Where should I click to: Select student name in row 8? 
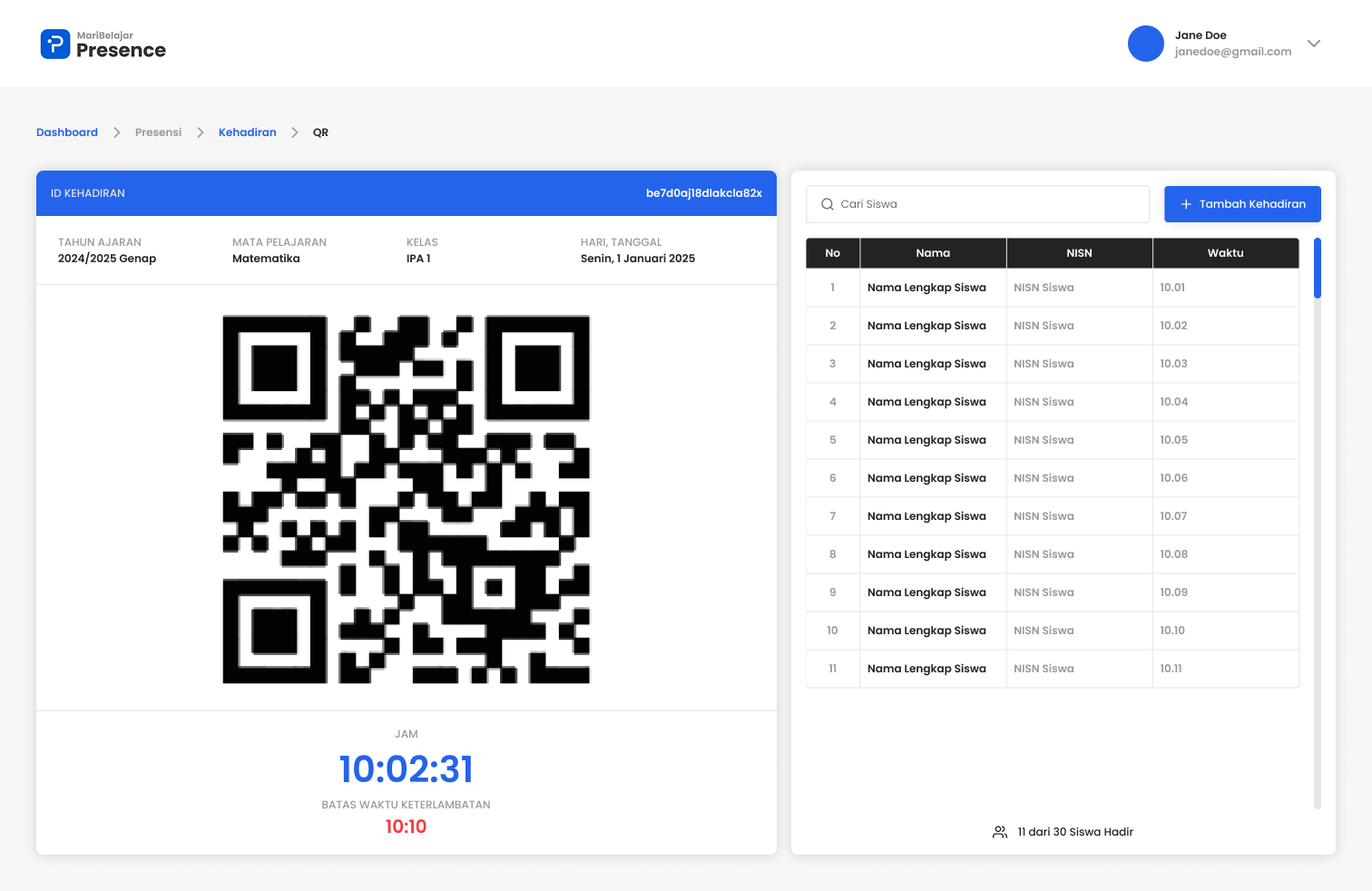pyautogui.click(x=926, y=554)
